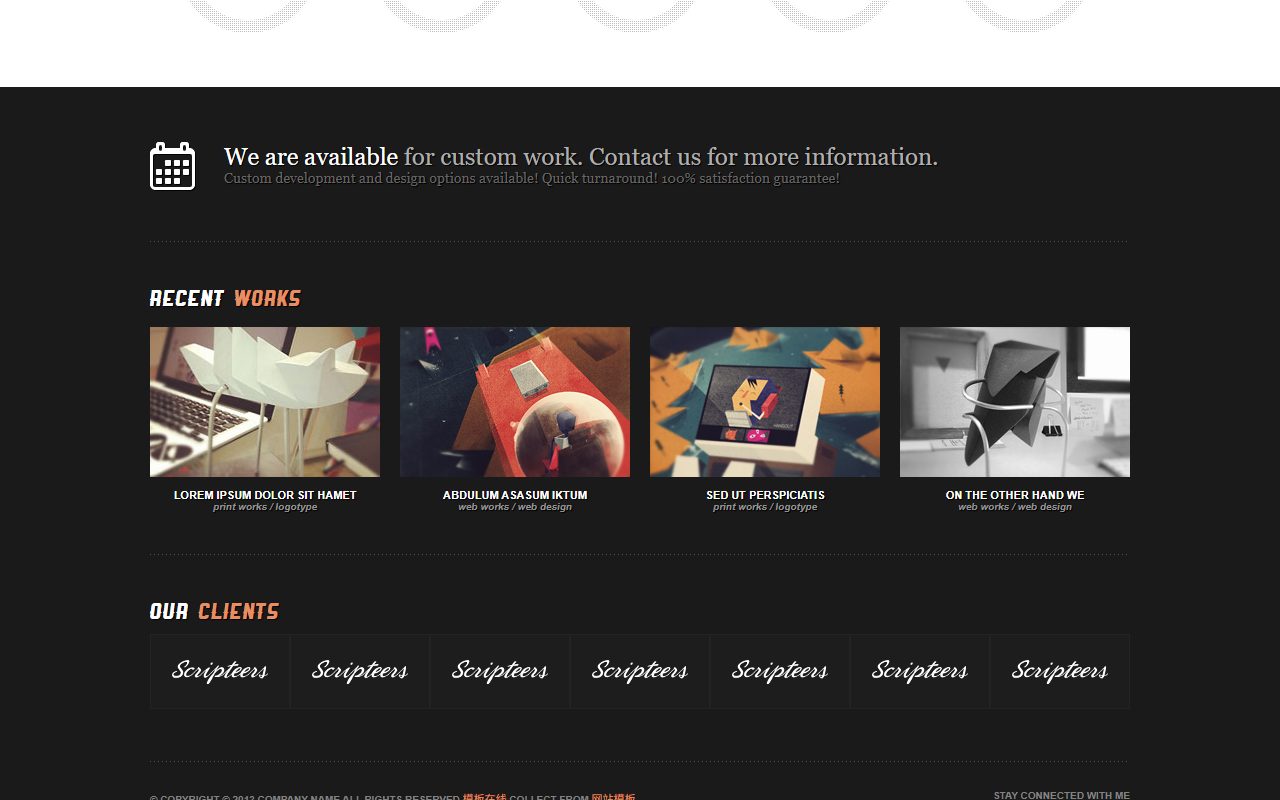Click the 'Recent Works' heading
This screenshot has width=1280, height=800.
tap(225, 298)
